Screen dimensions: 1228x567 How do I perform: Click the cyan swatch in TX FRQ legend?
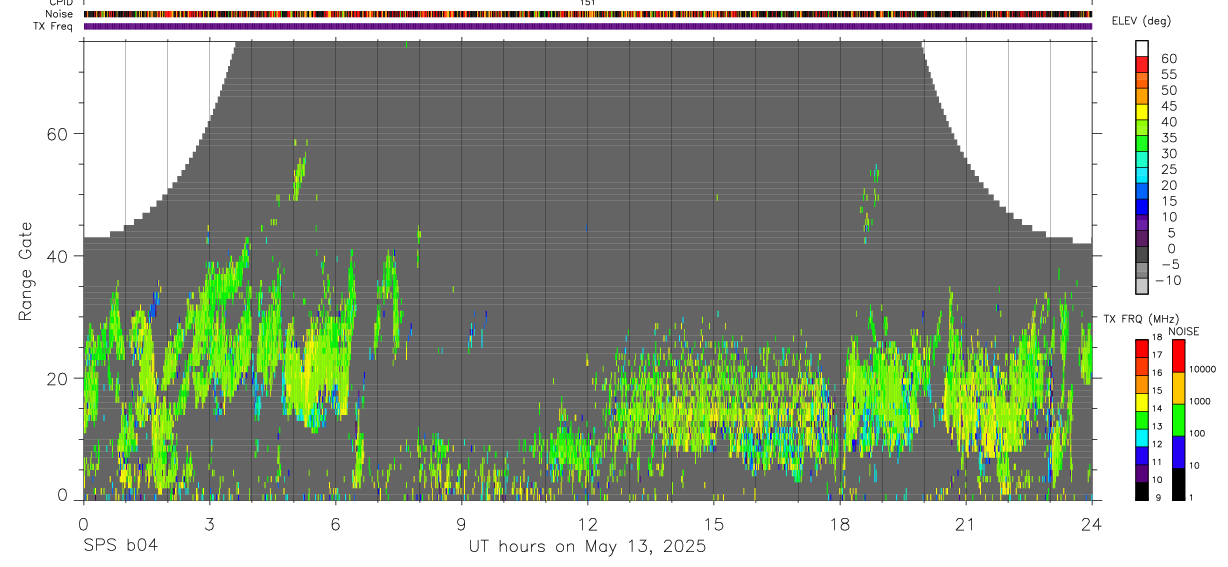pos(1142,439)
